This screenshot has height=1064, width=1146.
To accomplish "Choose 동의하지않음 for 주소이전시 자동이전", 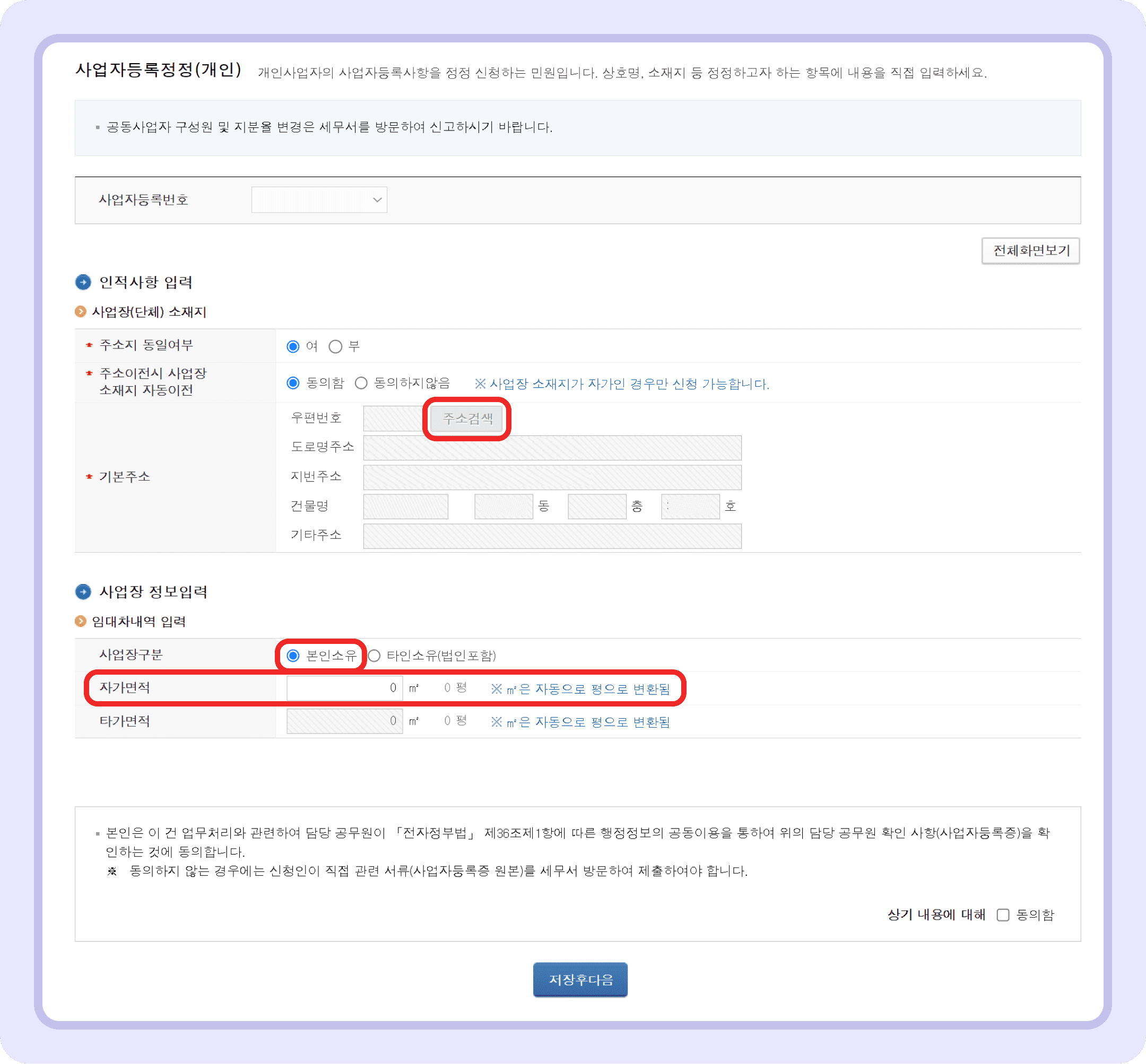I will (362, 383).
